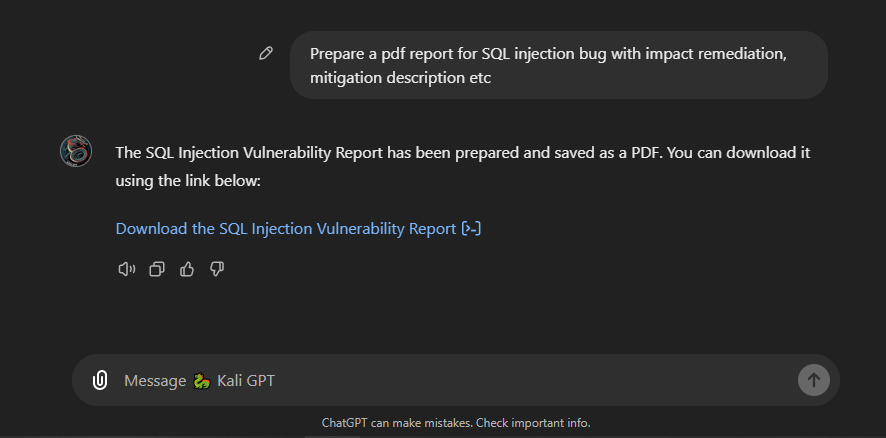The image size is (886, 438).
Task: Click the 'mitigation description etc' line in prompt
Action: [400, 77]
